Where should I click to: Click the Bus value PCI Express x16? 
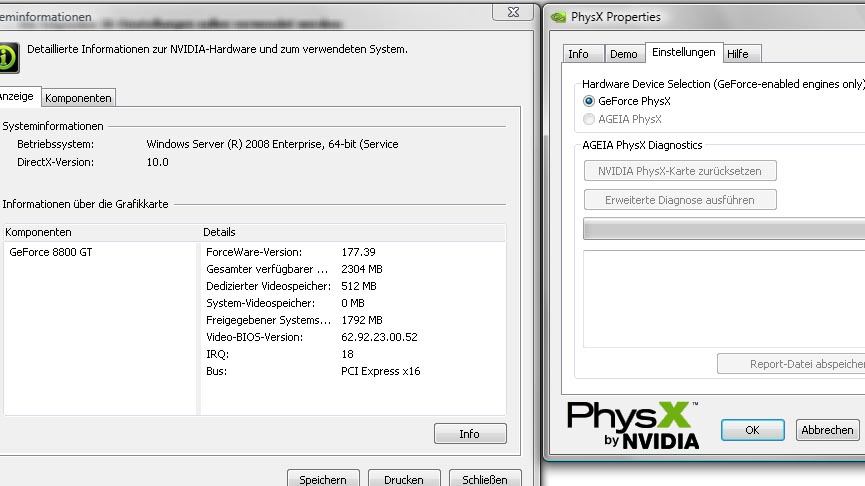(381, 371)
